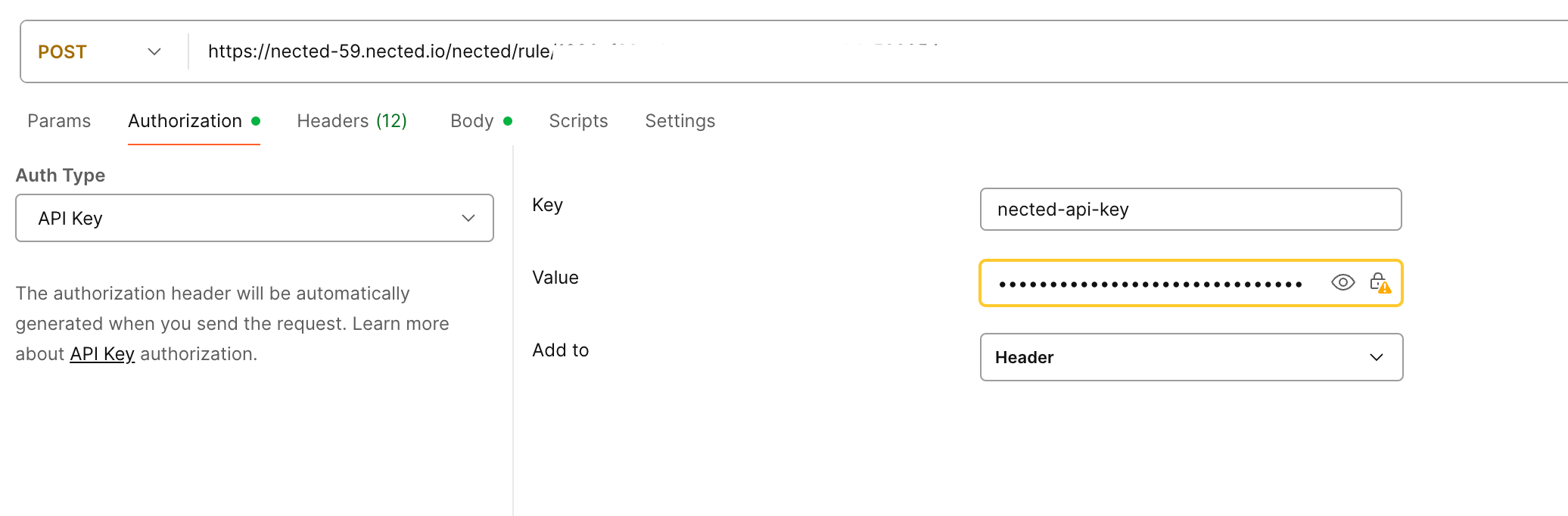Click the Key row label

coord(547,205)
